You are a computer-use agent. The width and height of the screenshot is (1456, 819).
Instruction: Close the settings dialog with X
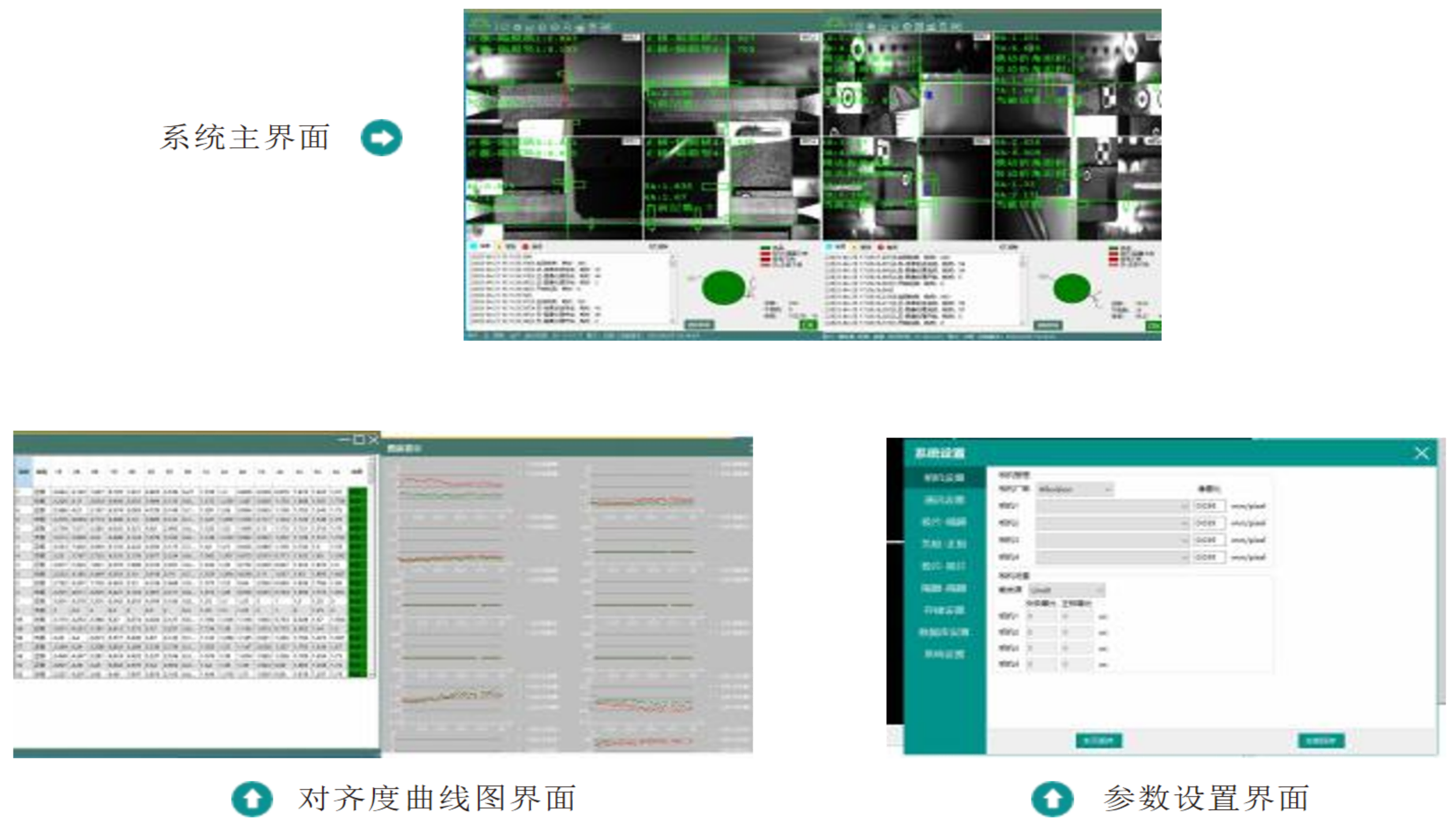tap(1422, 453)
